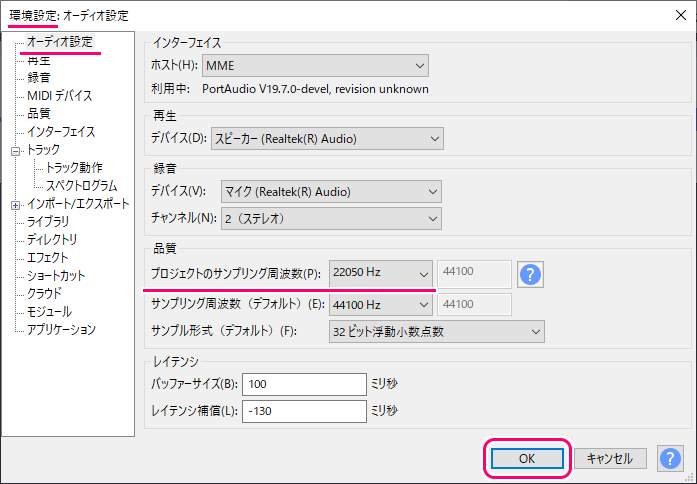Open the サンプル形式 32-bit float dropdown
Viewport: 697px width, 484px height.
pos(436,331)
